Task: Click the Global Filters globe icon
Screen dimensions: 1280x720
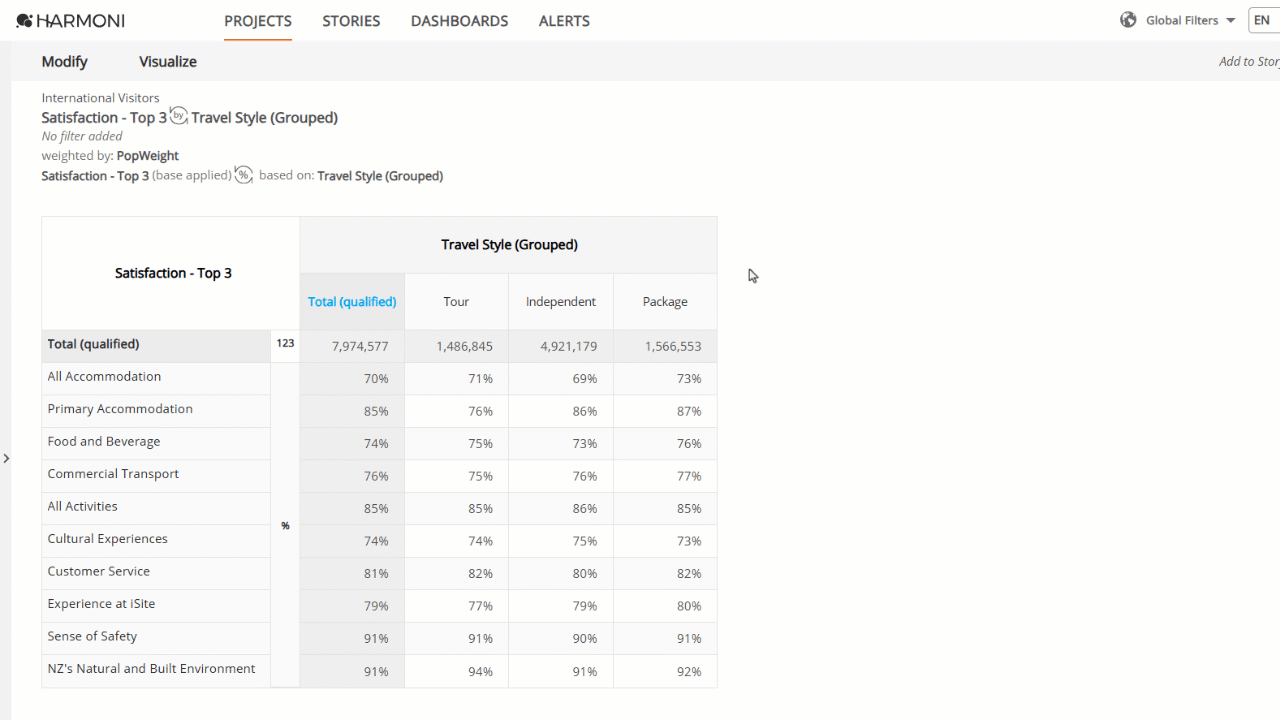Action: pyautogui.click(x=1128, y=20)
